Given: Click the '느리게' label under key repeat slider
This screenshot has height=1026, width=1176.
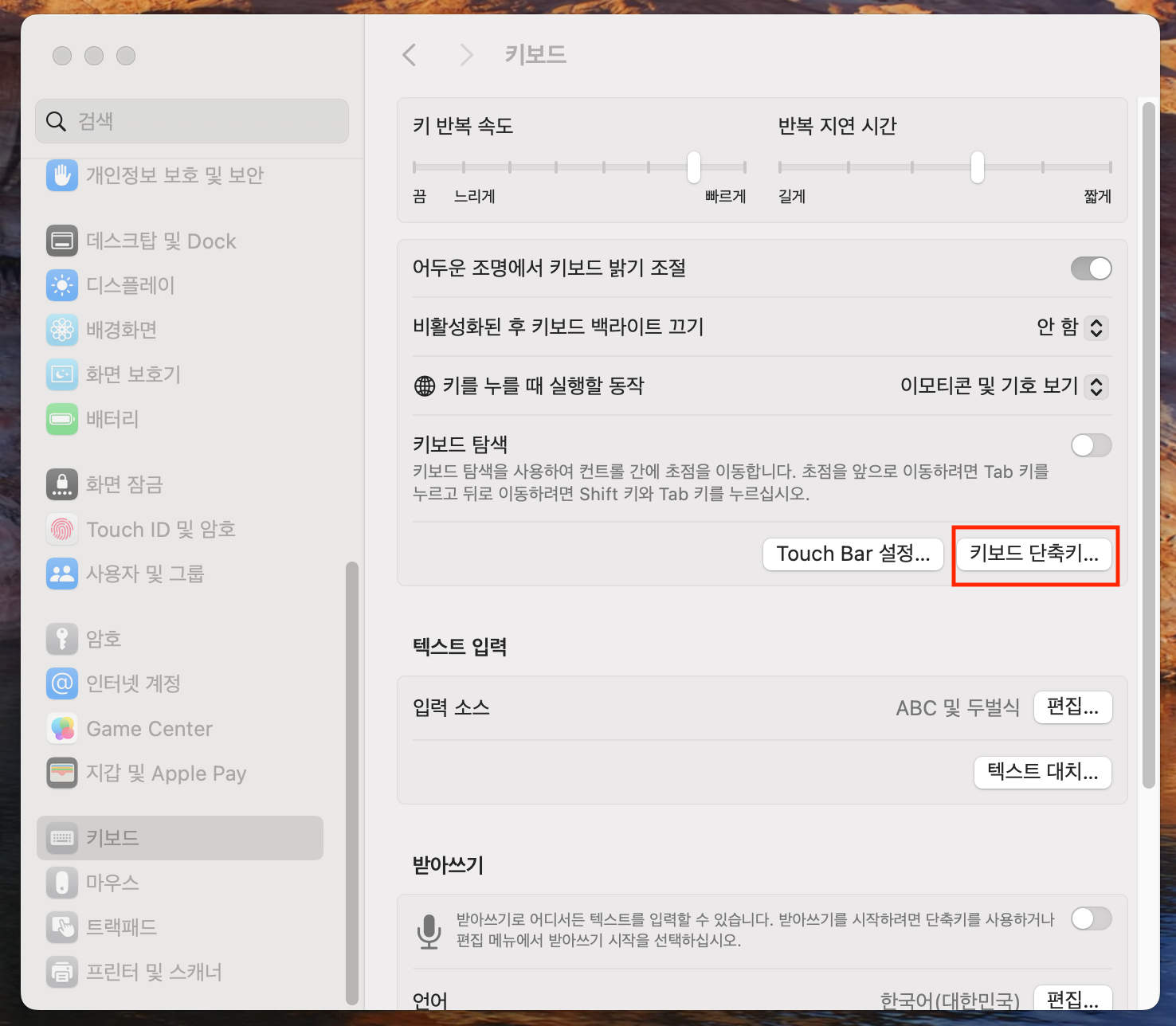Looking at the screenshot, I should click(x=475, y=197).
